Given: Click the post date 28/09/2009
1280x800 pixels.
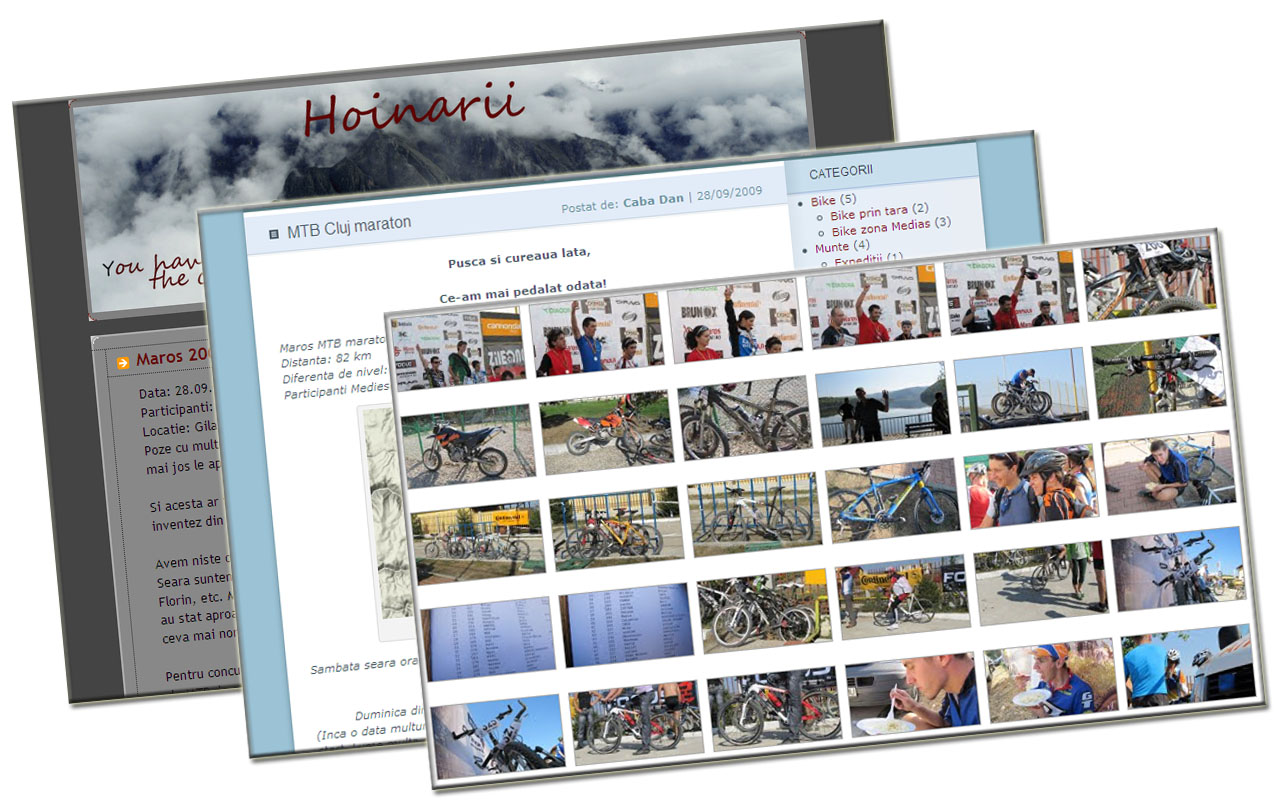Looking at the screenshot, I should [729, 195].
